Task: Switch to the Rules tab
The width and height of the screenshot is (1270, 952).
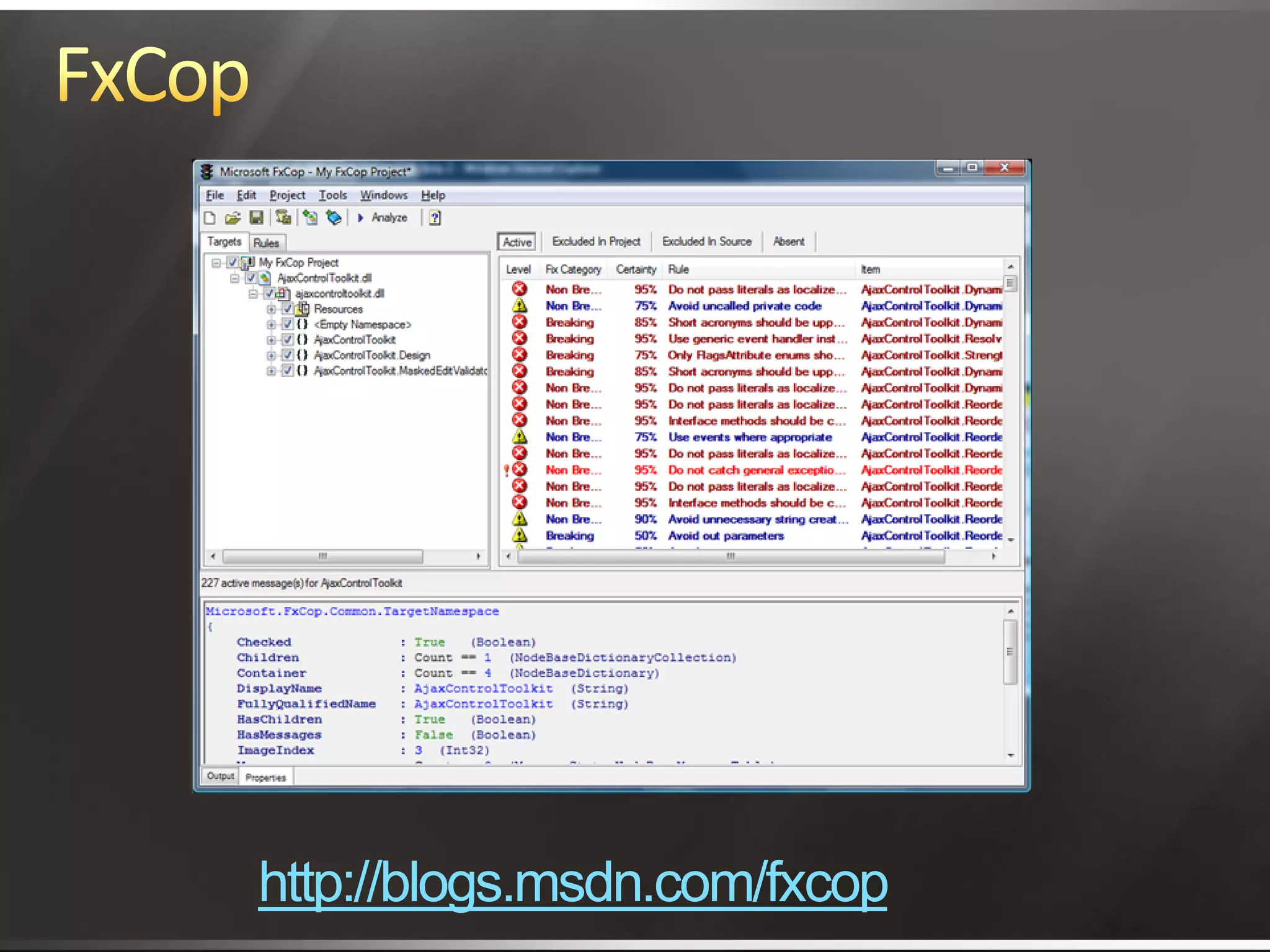Action: [266, 243]
